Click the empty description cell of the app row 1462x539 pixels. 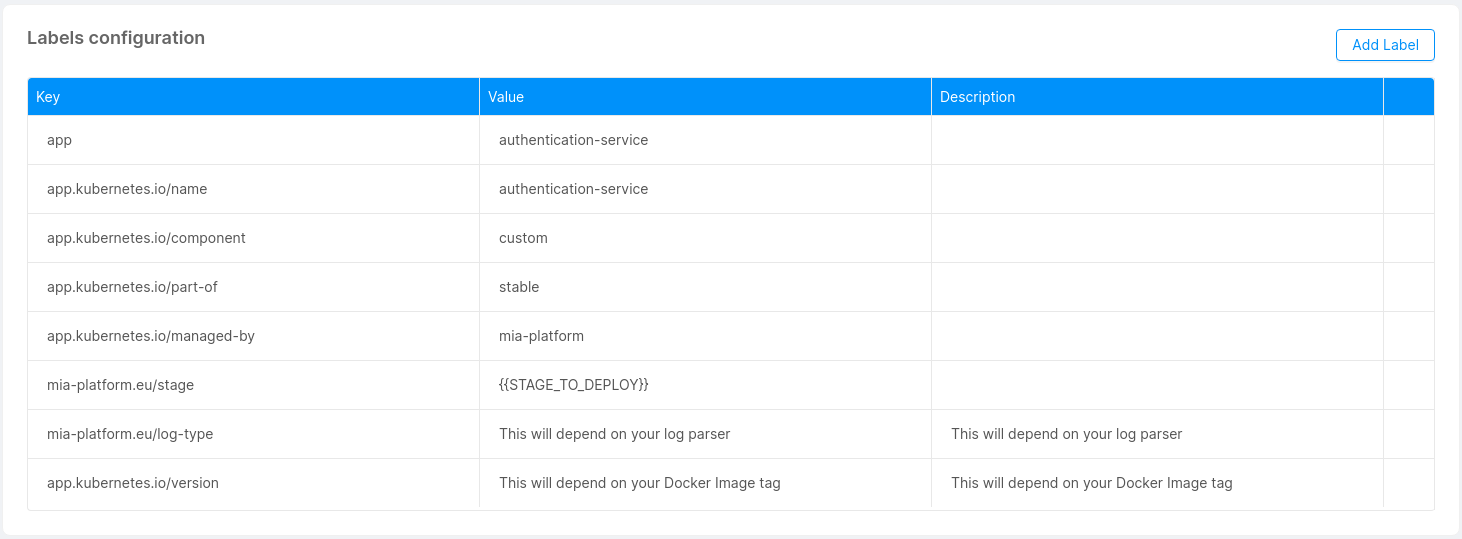tap(1157, 140)
